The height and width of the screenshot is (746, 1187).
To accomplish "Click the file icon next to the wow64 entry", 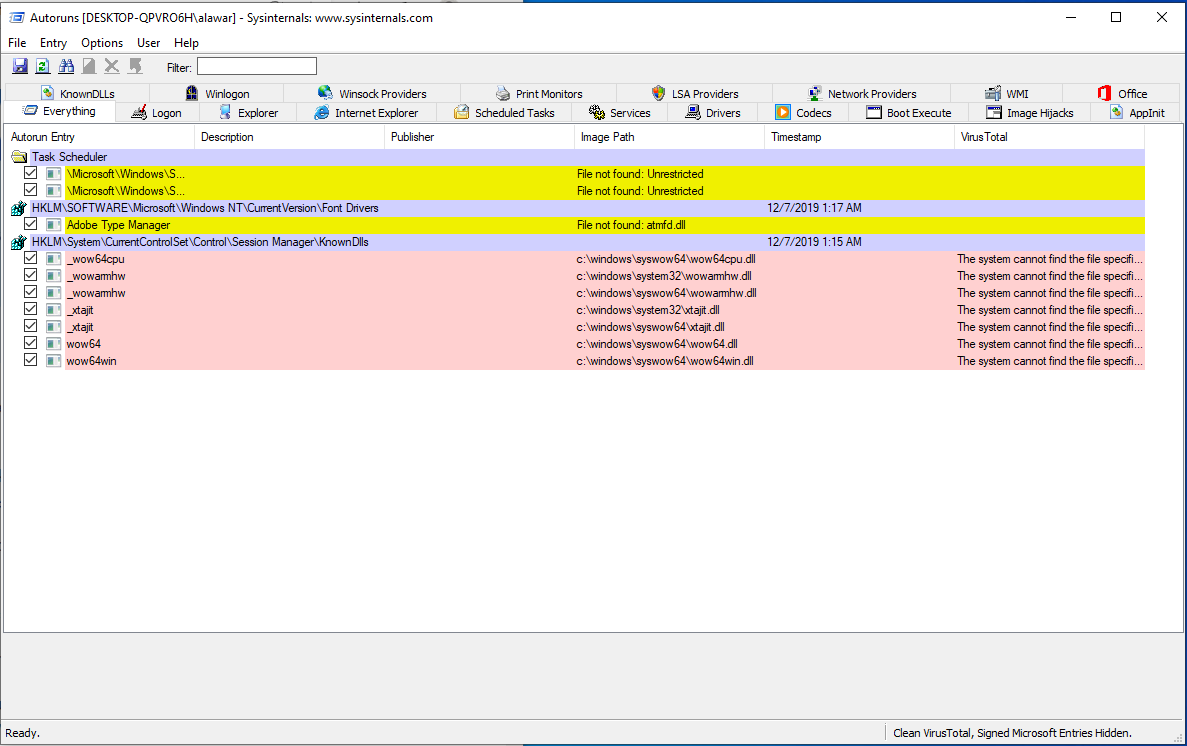I will pos(53,344).
